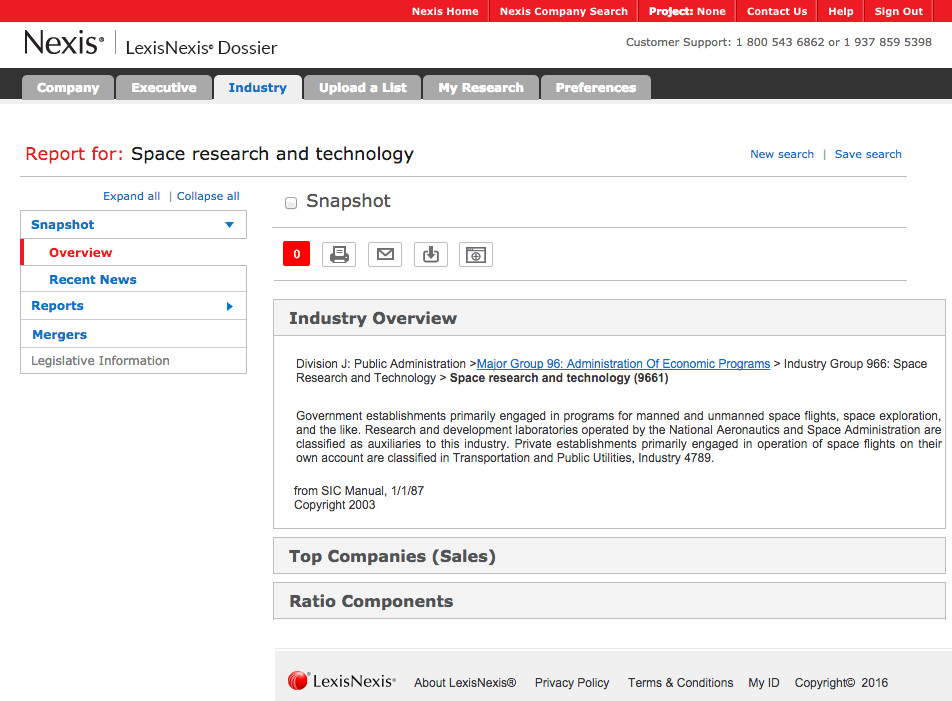This screenshot has height=701, width=952.
Task: Go to Nexis Home
Action: [445, 11]
